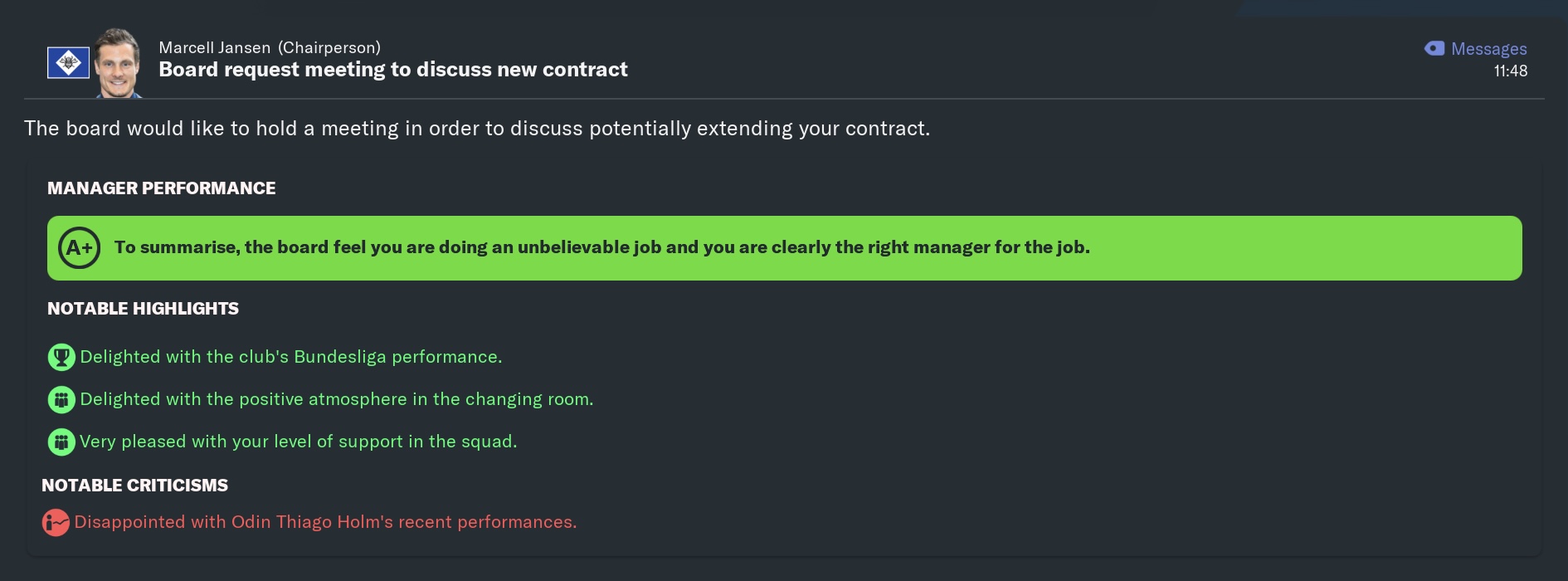
Task: Click the squad icon beside level of support
Action: pos(61,442)
